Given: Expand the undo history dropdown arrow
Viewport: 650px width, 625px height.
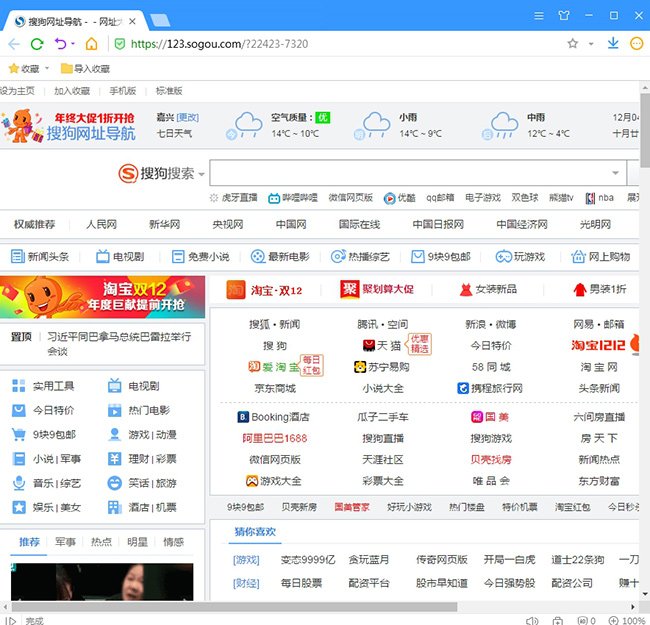Looking at the screenshot, I should (x=73, y=45).
